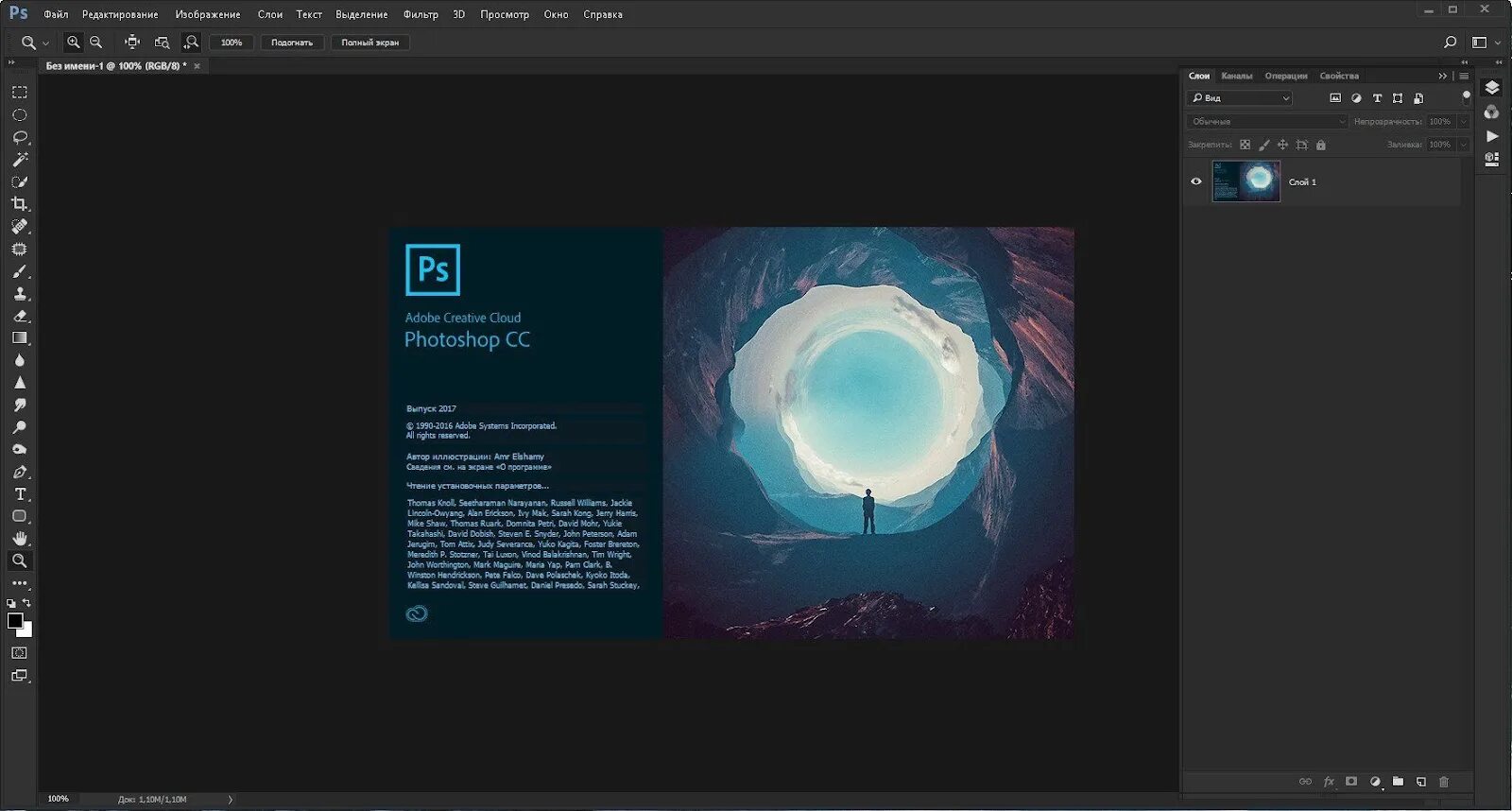Select the Eraser tool
1512x811 pixels.
click(x=20, y=316)
